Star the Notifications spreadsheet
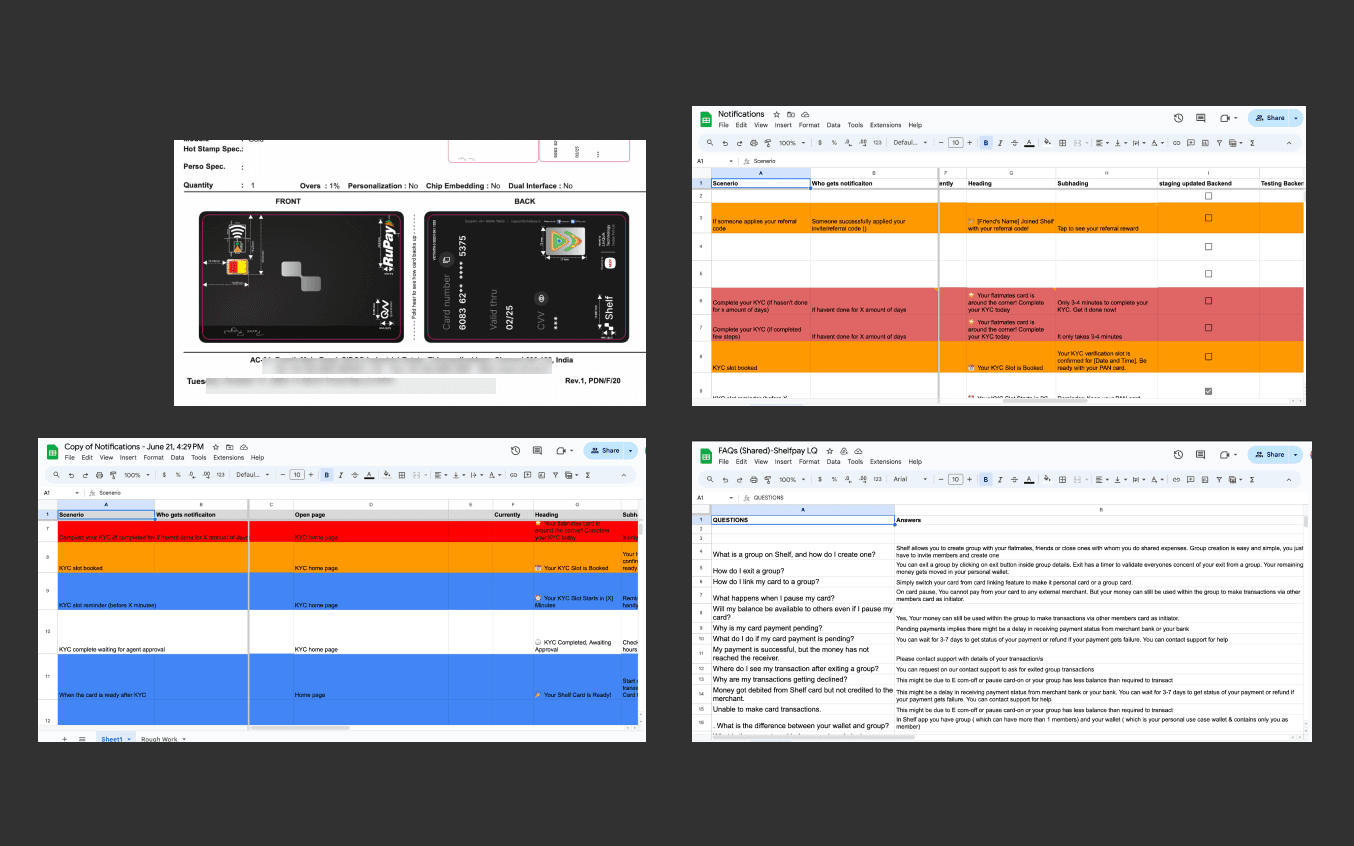1354x846 pixels. click(x=776, y=114)
